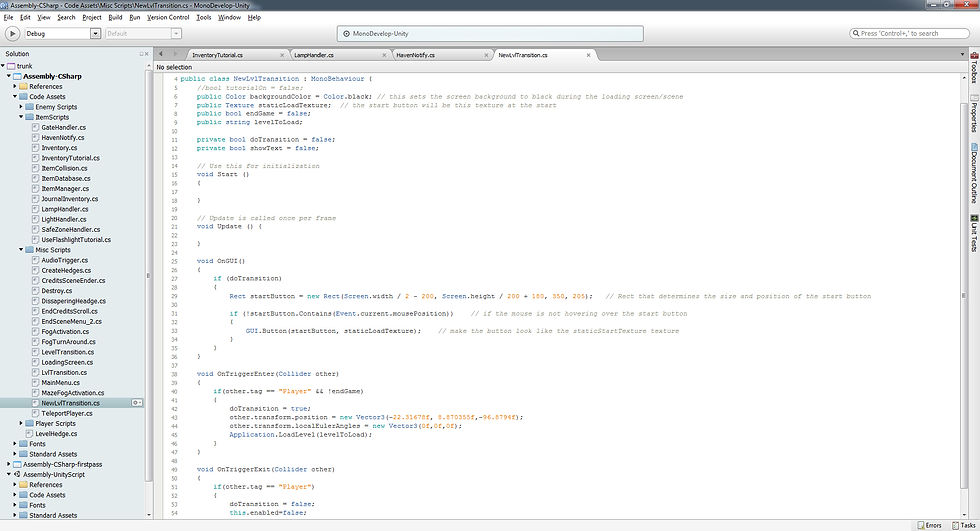Show the Errors pad

click(929, 525)
